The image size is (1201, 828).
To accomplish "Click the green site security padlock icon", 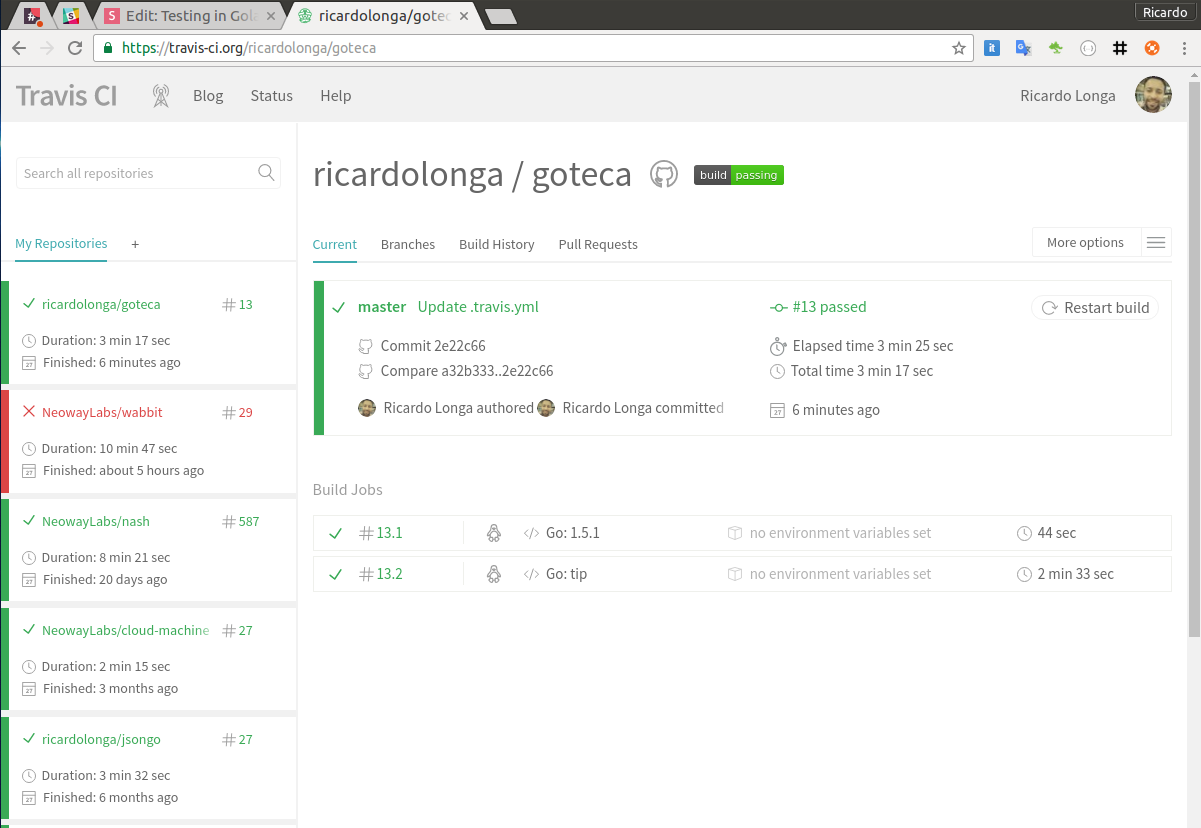I will point(109,48).
